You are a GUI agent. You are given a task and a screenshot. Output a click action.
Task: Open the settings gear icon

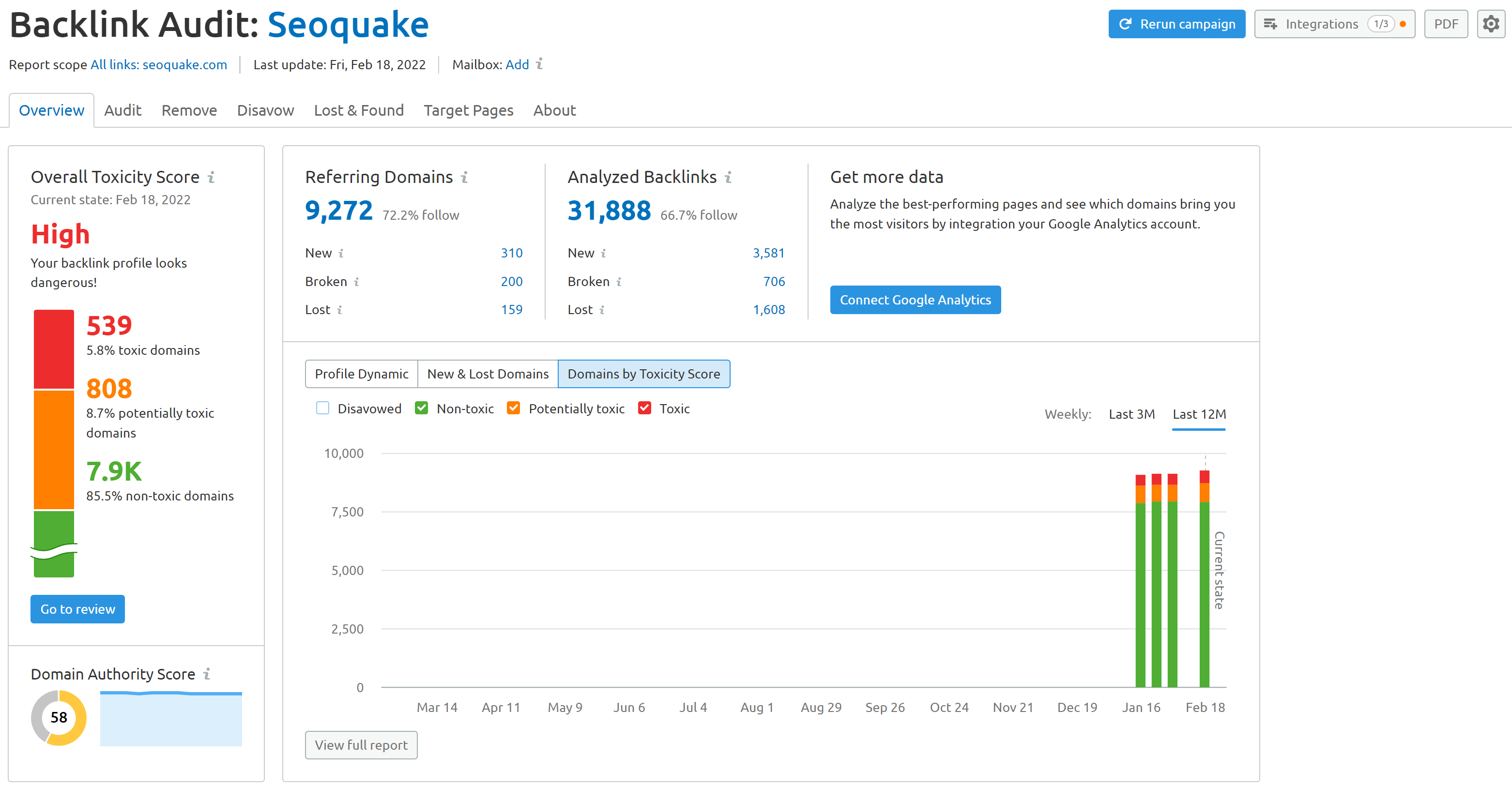coord(1490,24)
